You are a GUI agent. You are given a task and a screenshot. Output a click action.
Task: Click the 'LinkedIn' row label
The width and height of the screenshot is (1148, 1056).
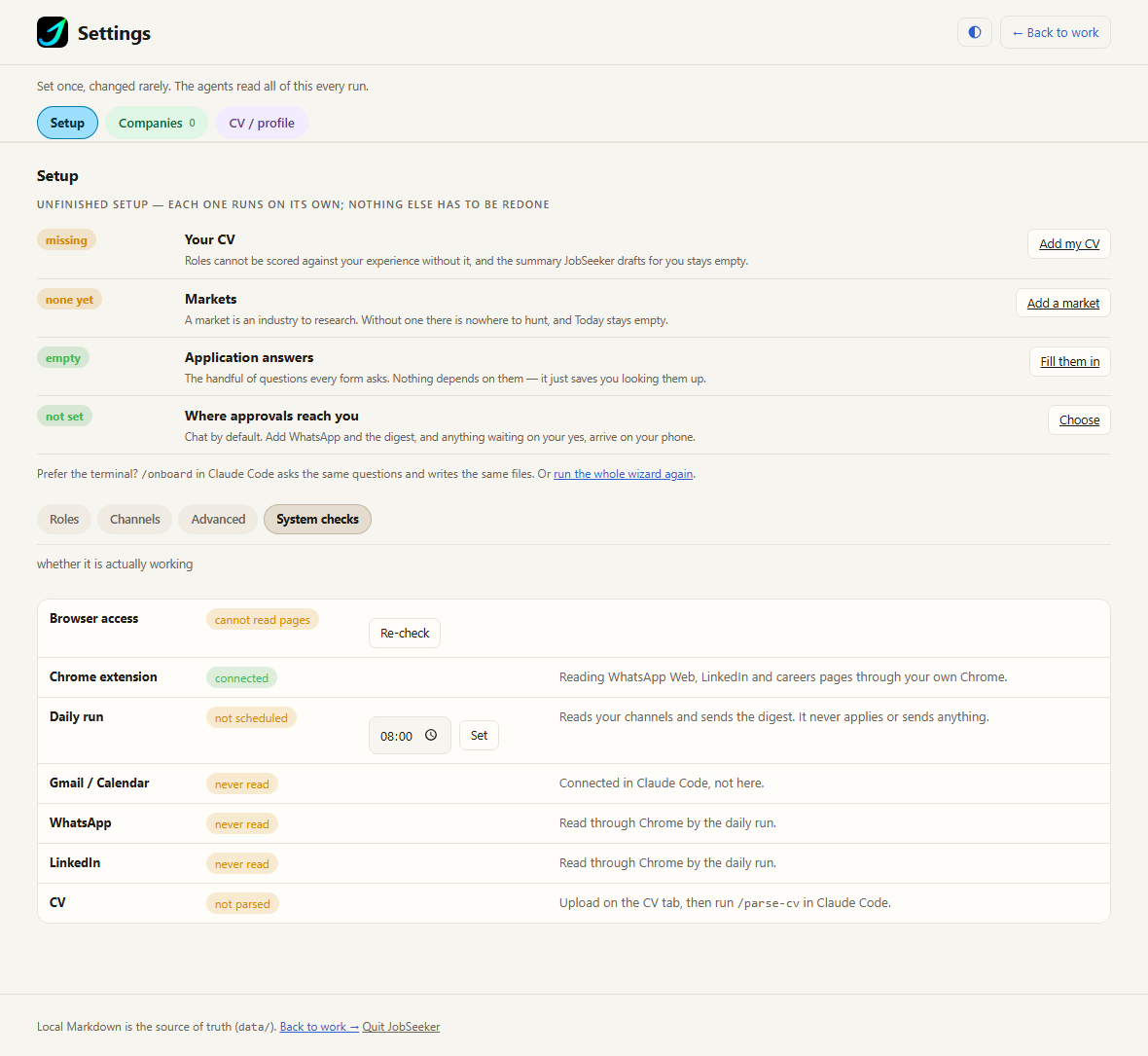point(75,862)
